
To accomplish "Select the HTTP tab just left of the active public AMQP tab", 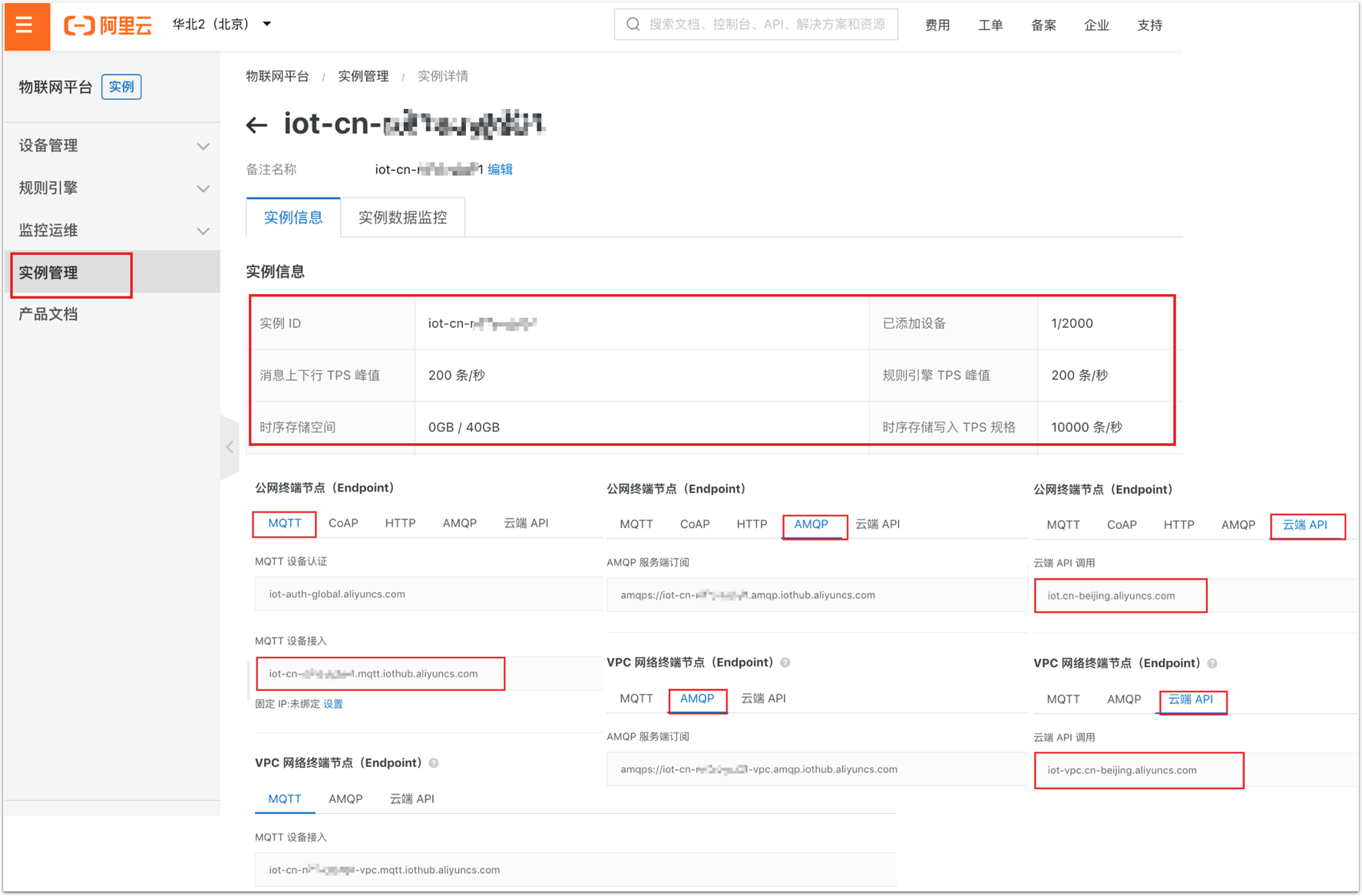I will (x=752, y=524).
